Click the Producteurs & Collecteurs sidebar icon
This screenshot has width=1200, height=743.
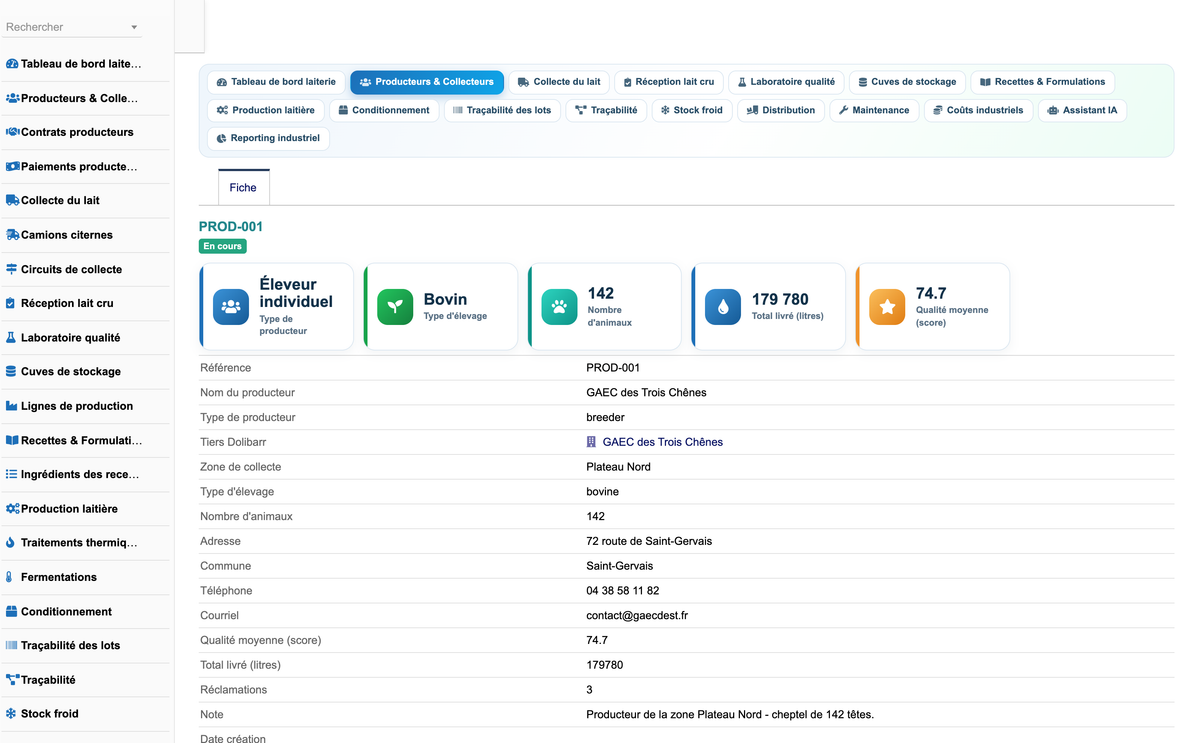12,98
